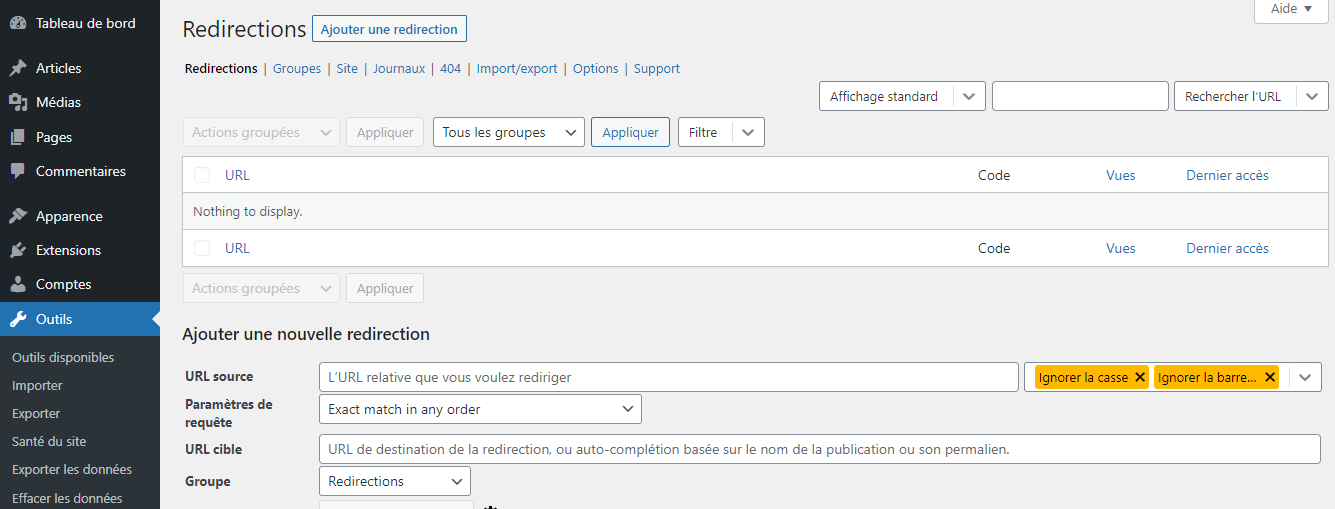This screenshot has width=1335, height=509.
Task: Click the URL source input field
Action: click(668, 377)
